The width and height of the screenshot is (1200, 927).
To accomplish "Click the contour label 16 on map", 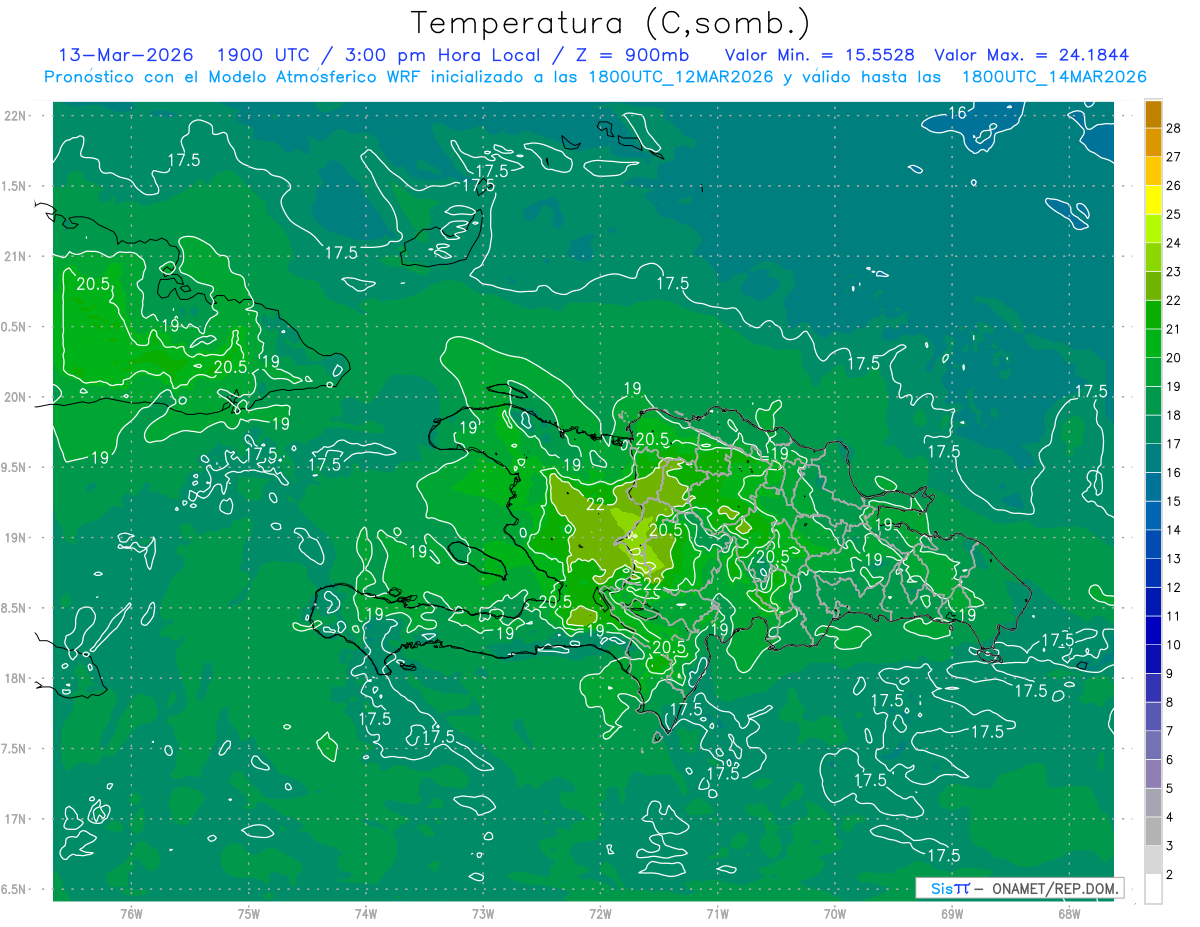I will point(957,113).
